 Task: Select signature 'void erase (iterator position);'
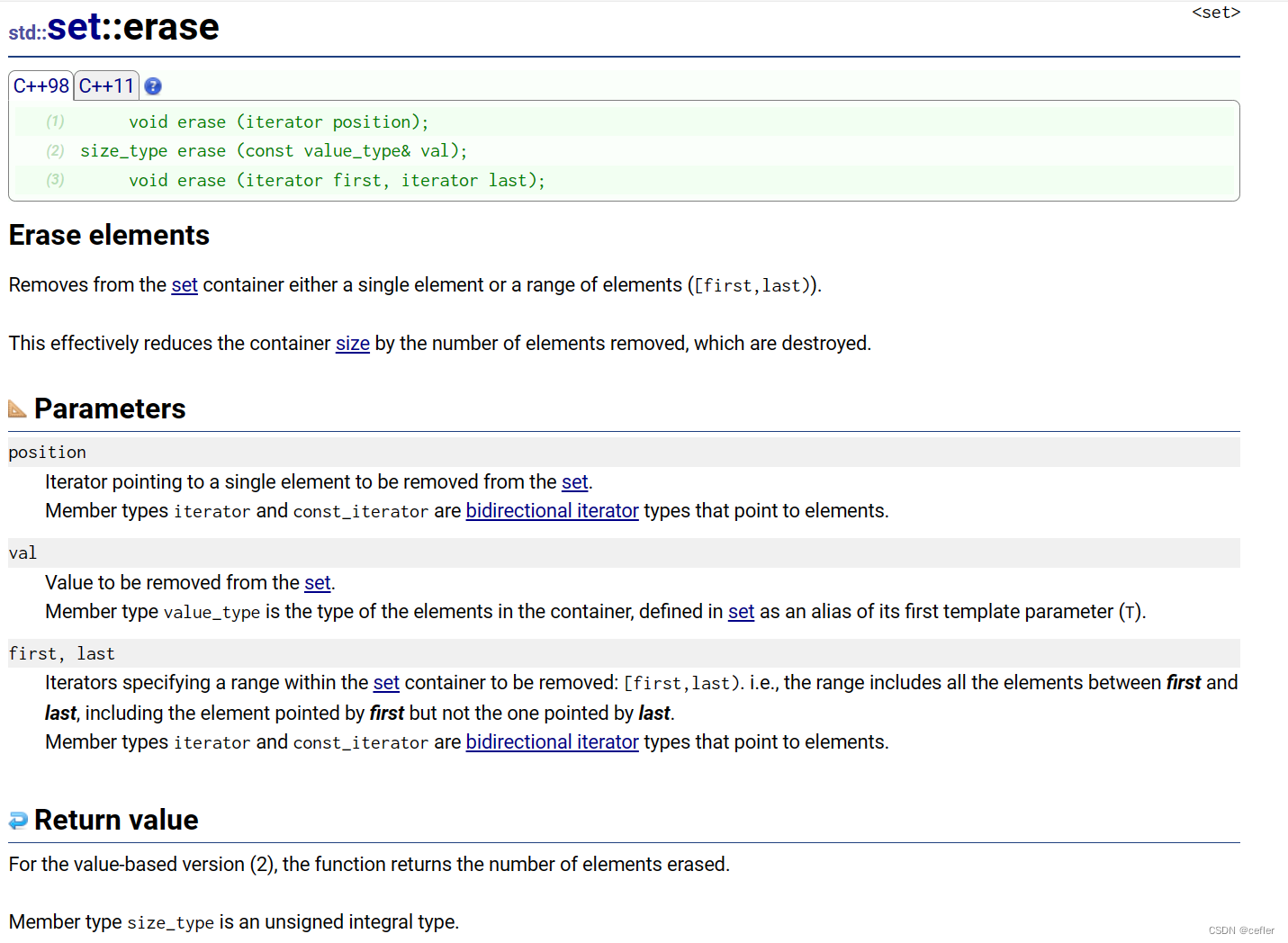[279, 121]
